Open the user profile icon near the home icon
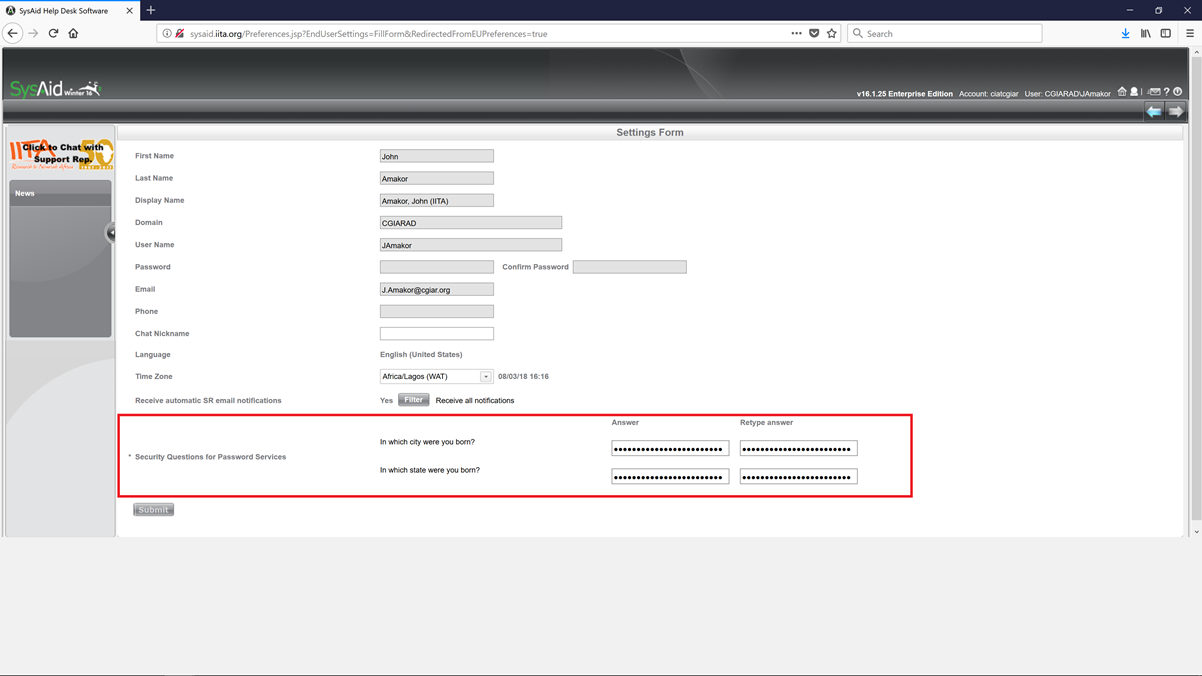 (x=1134, y=91)
